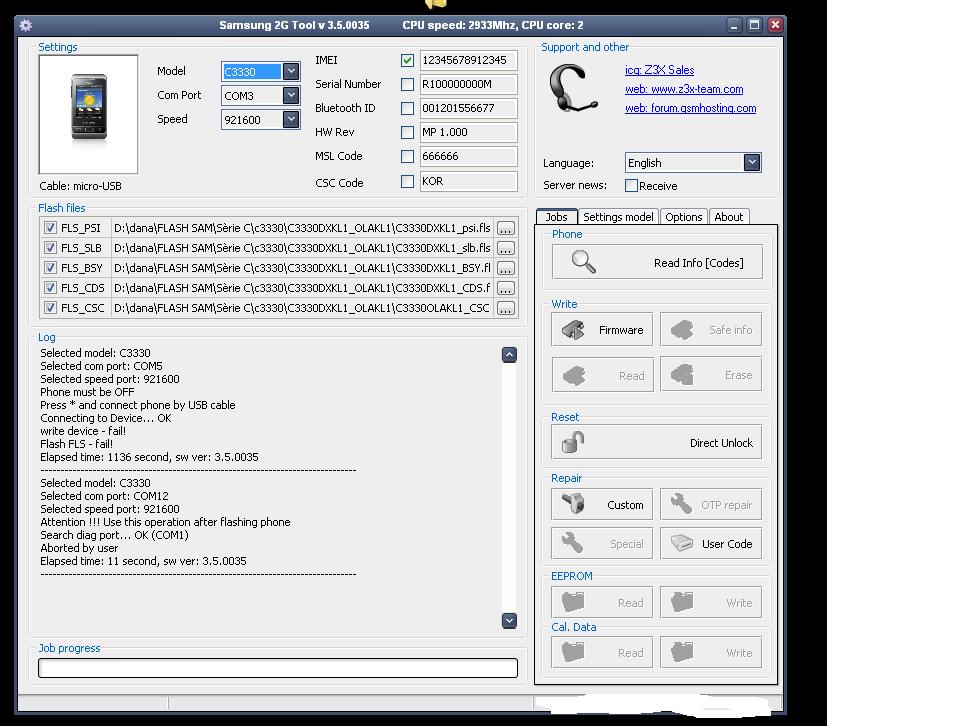Open the www.z3x-team.com link

tap(684, 89)
